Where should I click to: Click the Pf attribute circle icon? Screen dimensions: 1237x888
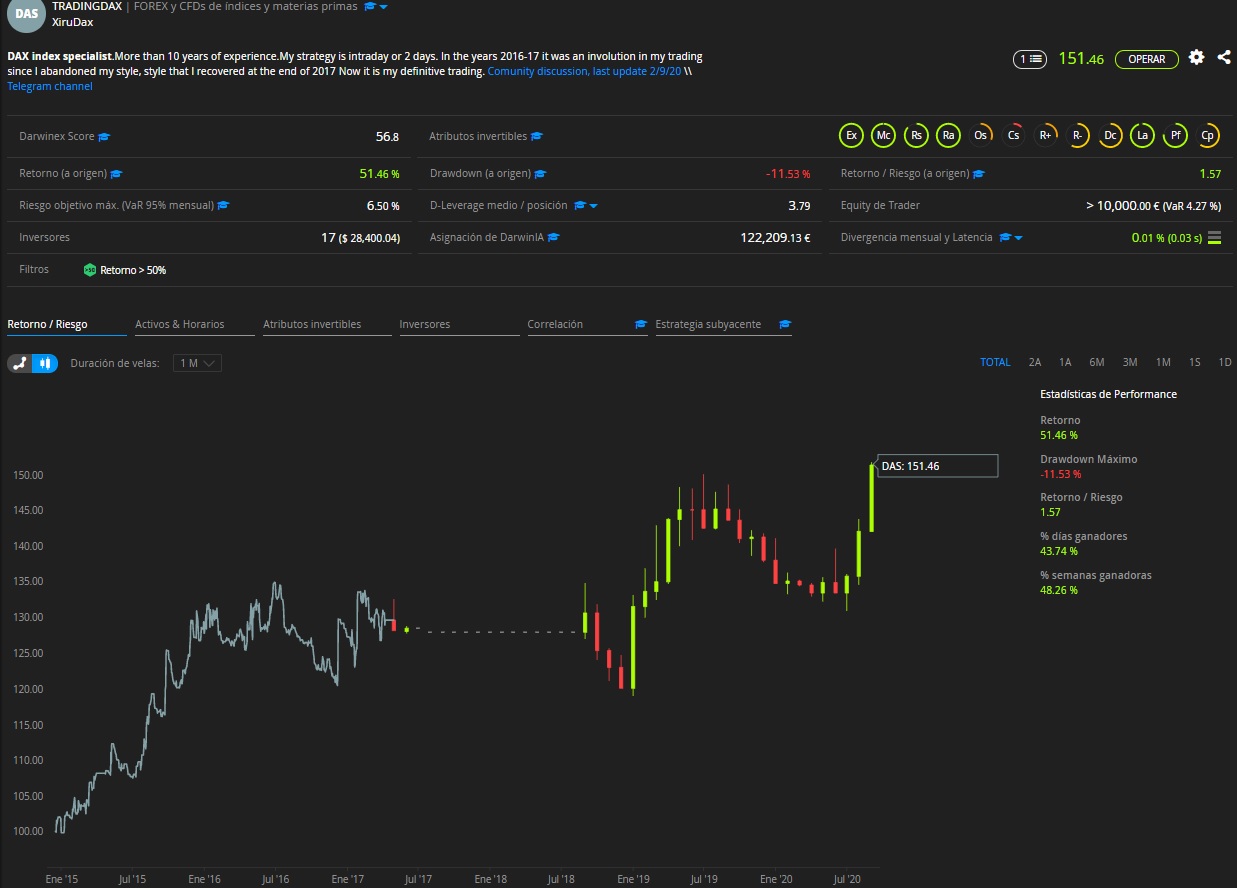coord(1176,136)
